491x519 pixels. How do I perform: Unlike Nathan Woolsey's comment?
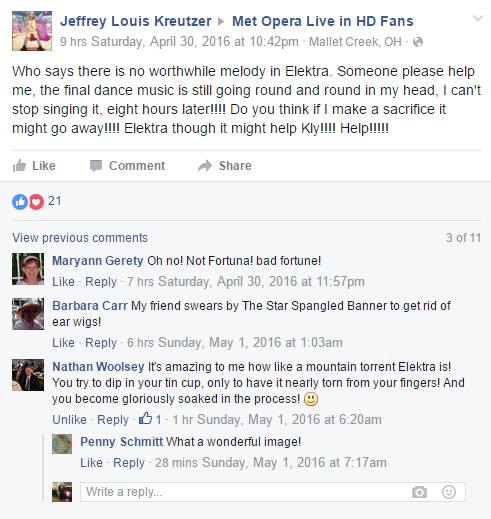tap(69, 420)
